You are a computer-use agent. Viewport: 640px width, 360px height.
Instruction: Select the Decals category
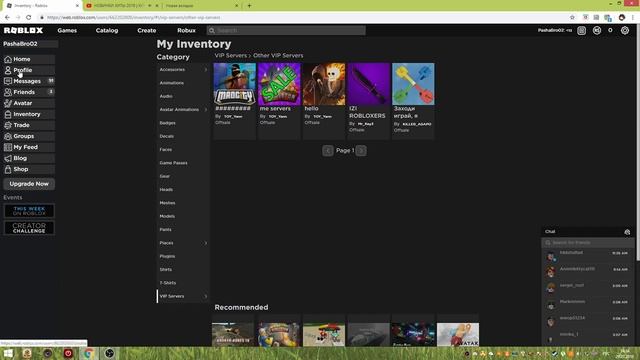coord(167,136)
